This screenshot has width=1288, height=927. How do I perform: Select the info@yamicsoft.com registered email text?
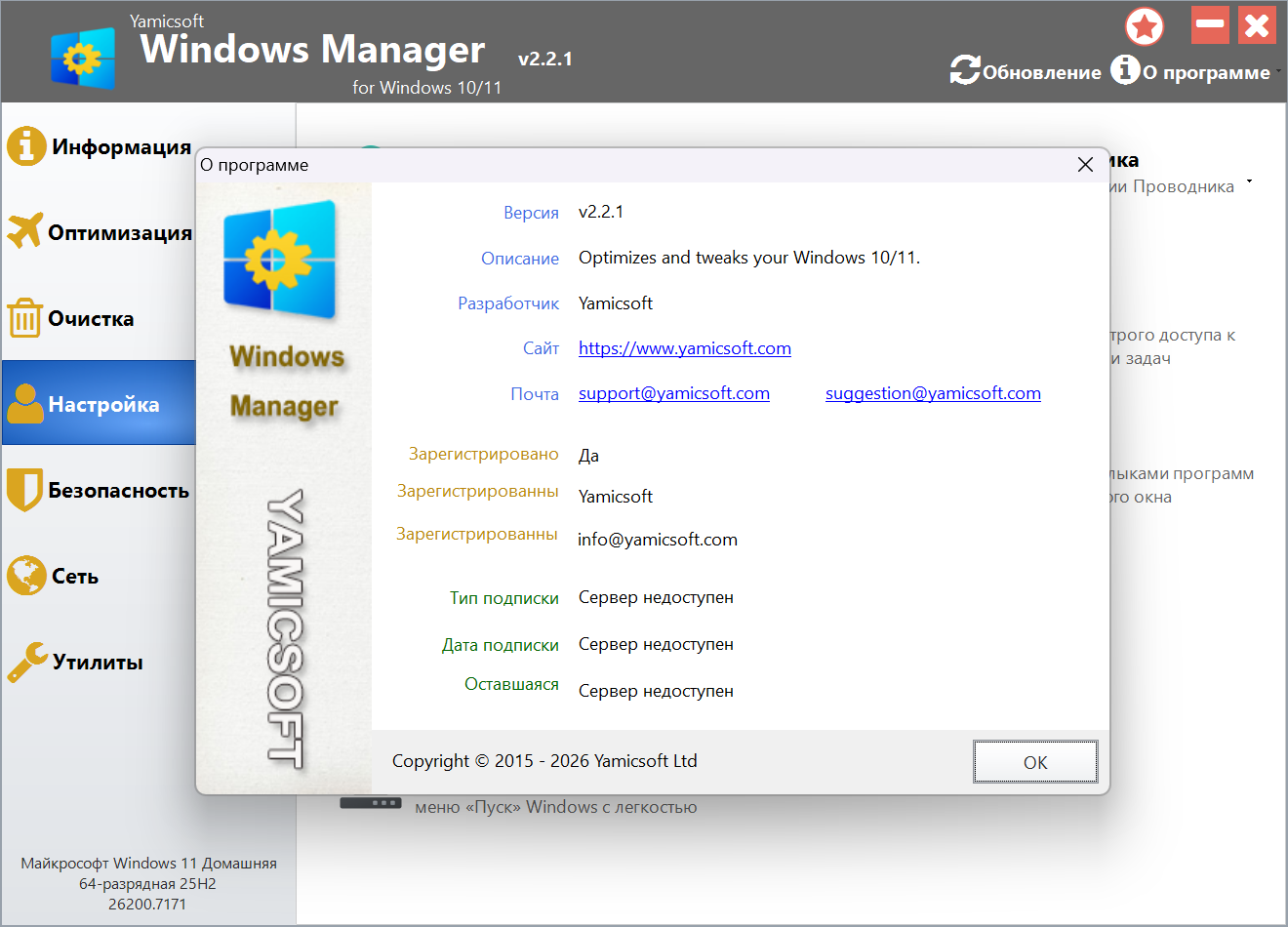pyautogui.click(x=658, y=540)
